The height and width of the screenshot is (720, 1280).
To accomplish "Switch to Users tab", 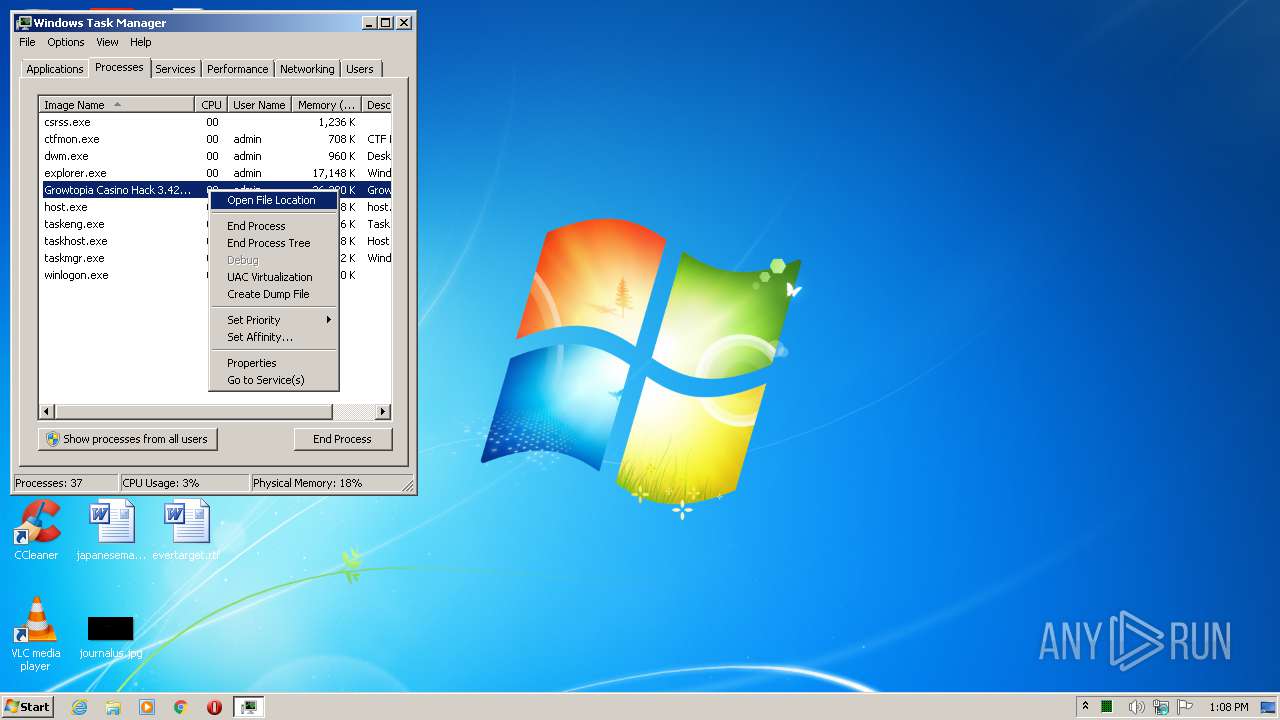I will pyautogui.click(x=360, y=69).
